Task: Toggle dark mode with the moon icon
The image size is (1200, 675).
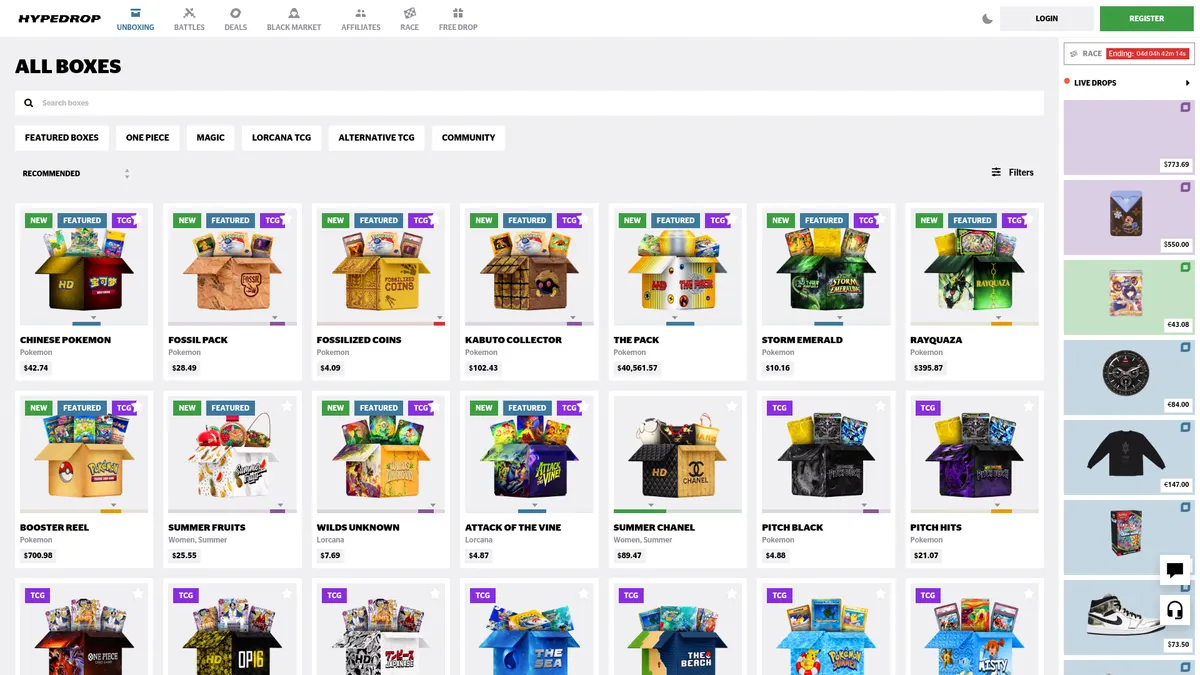Action: 987,18
